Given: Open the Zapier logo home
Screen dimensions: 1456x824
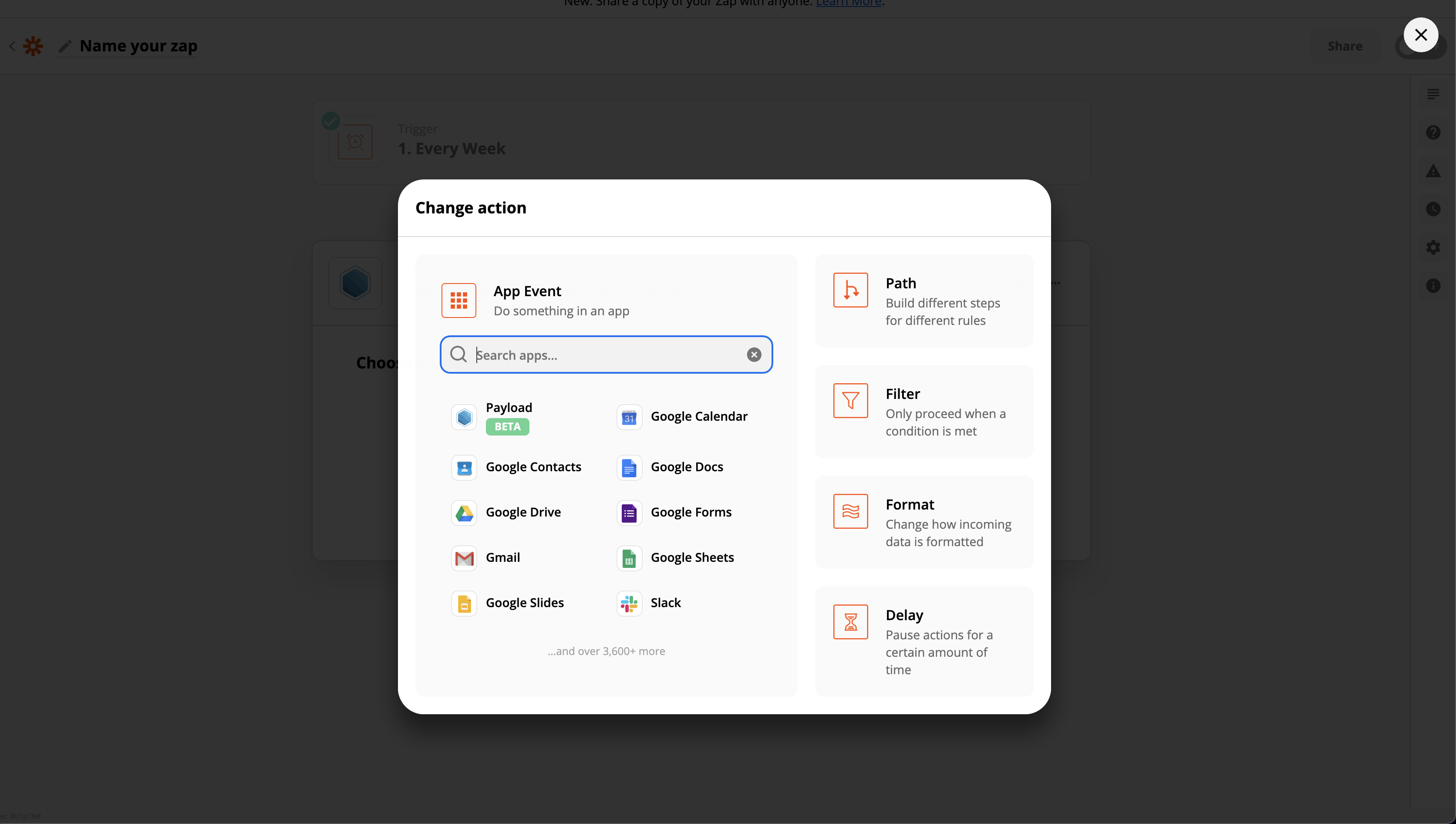Looking at the screenshot, I should pyautogui.click(x=33, y=46).
